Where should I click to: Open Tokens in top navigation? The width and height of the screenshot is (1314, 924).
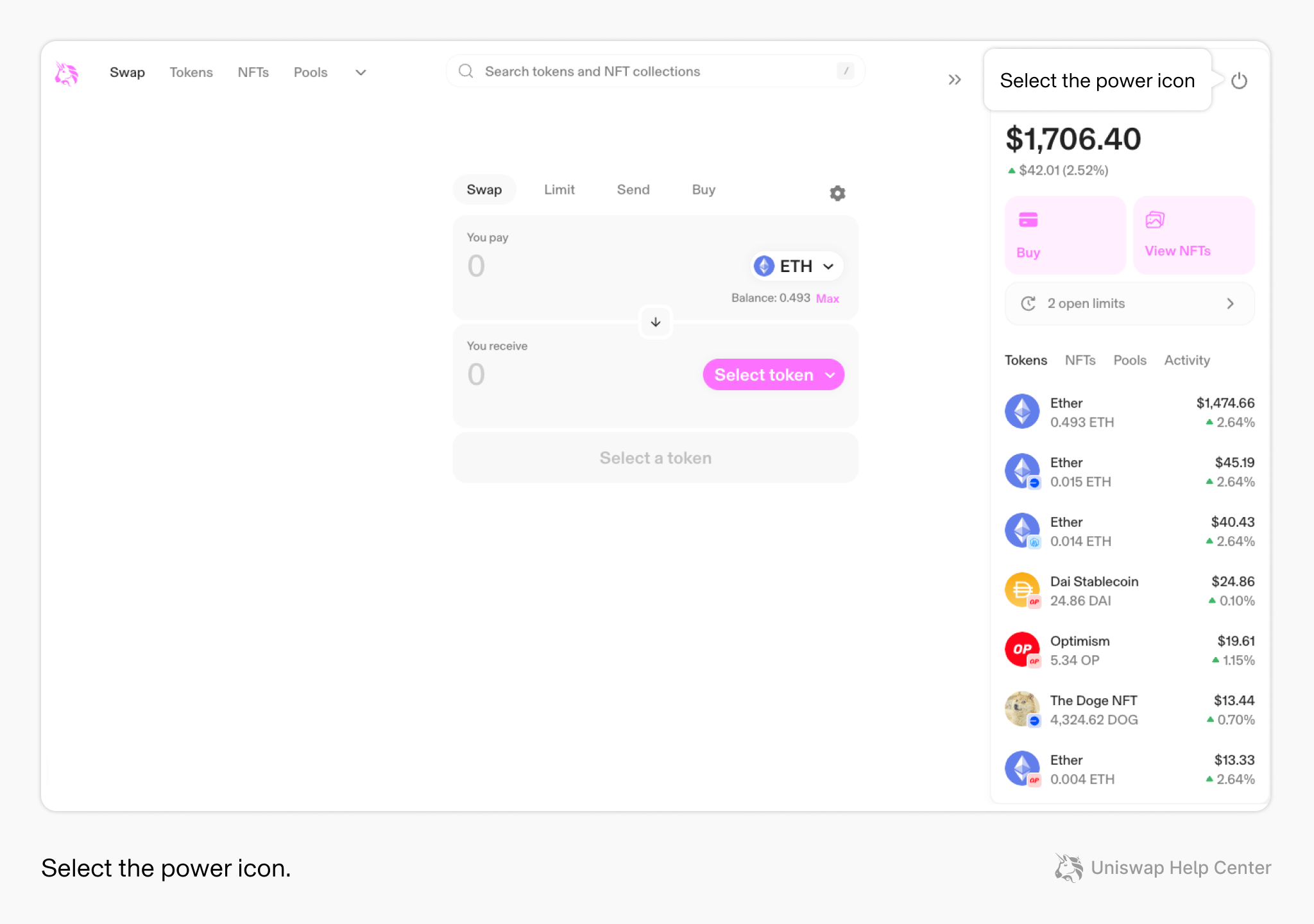pos(191,73)
